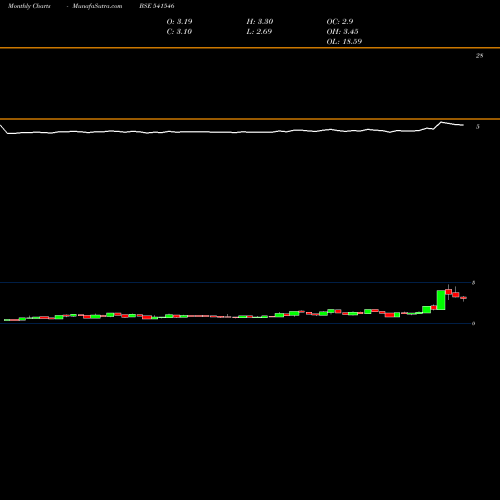Click the 'Monthly Charts' title text

click(29, 6)
